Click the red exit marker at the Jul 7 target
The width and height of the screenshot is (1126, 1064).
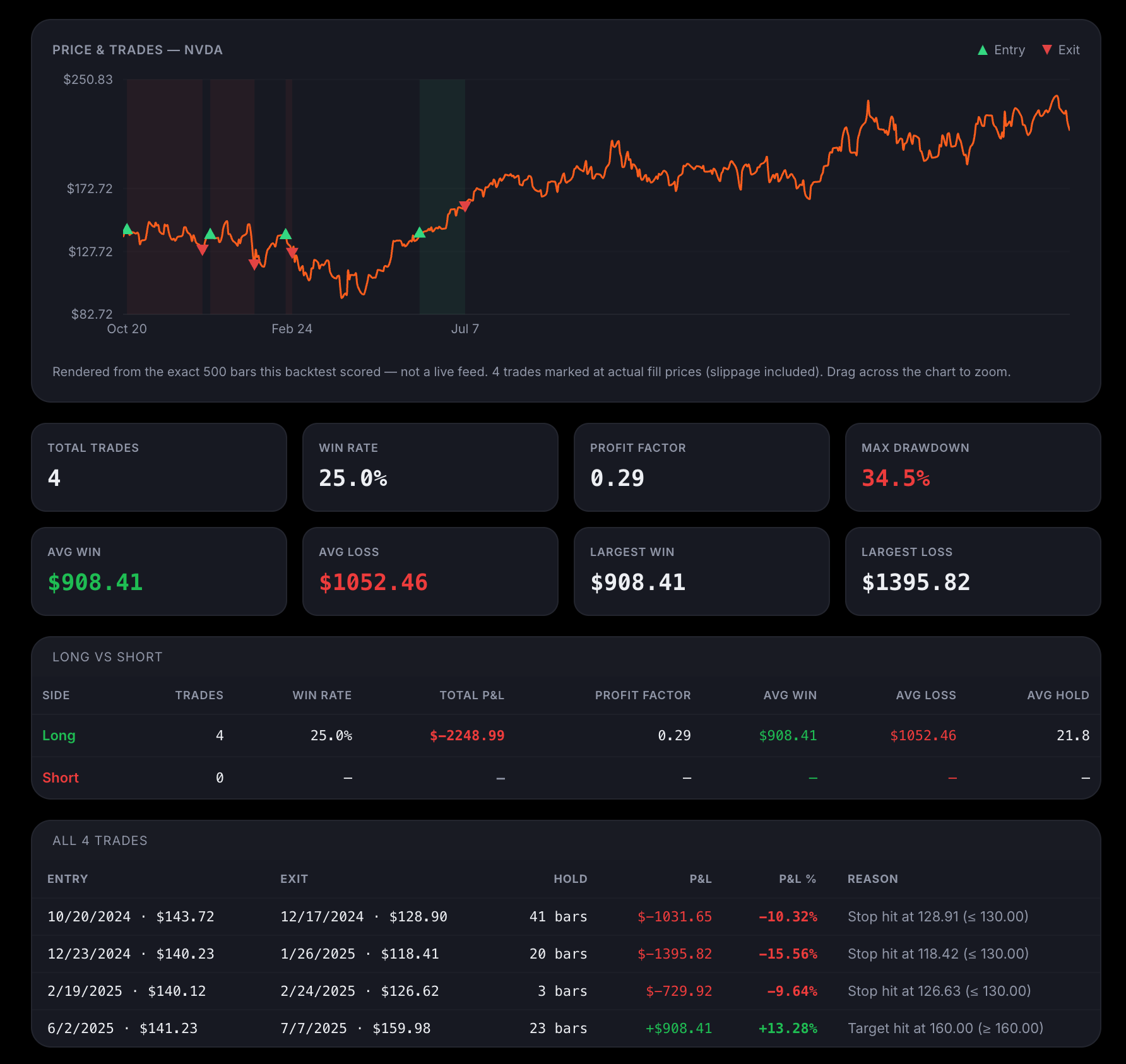[465, 206]
